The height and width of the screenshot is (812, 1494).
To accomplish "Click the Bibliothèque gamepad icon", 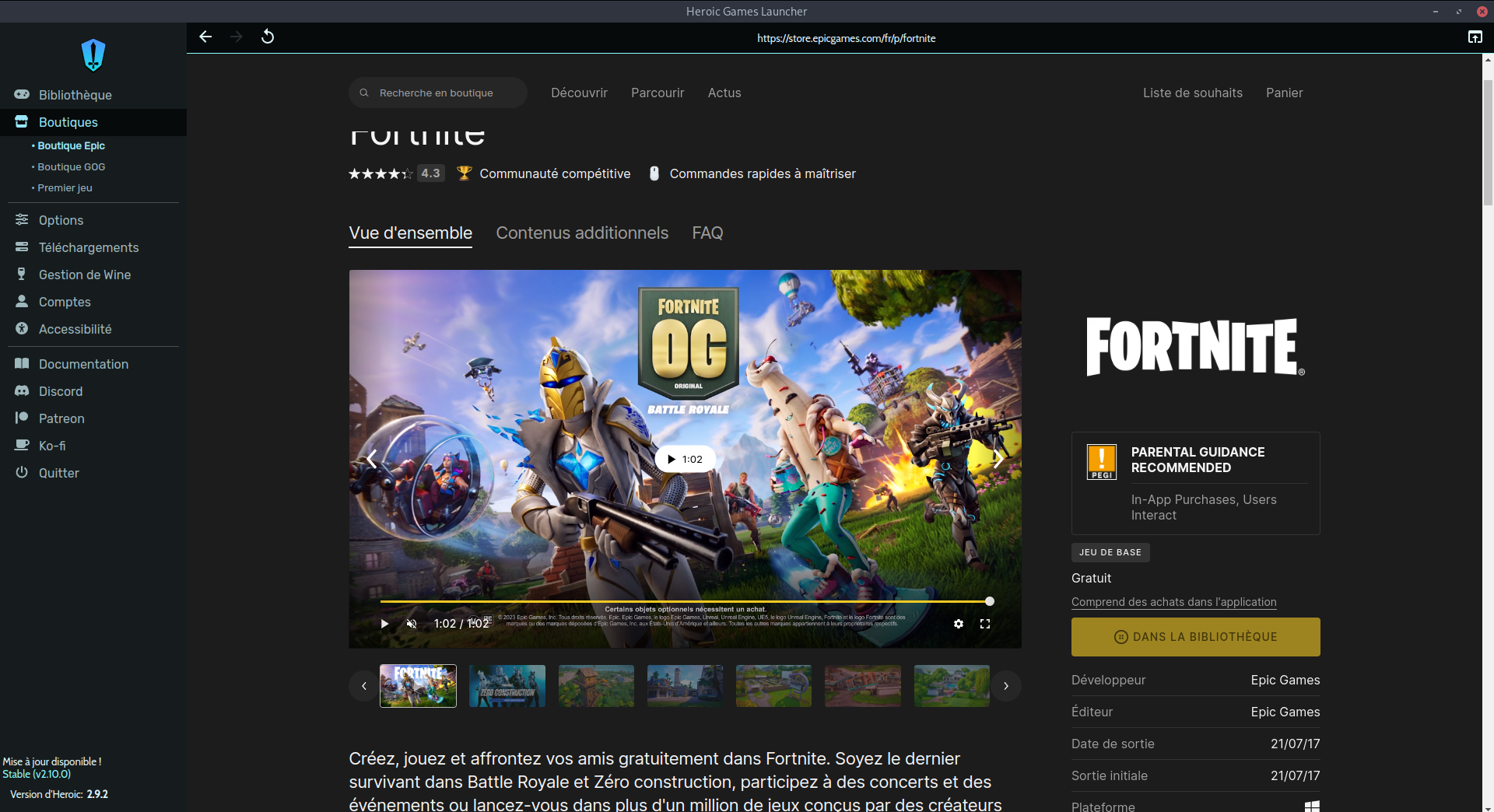I will coord(22,94).
